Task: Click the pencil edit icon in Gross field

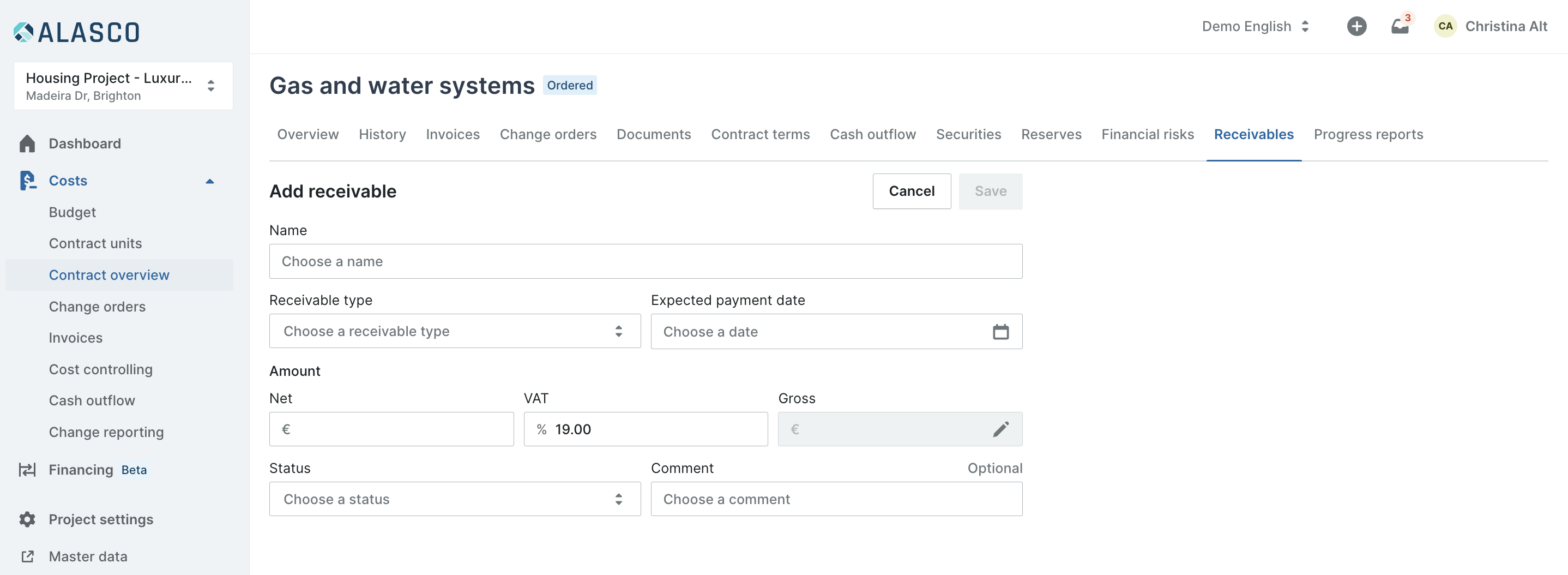Action: 1000,429
